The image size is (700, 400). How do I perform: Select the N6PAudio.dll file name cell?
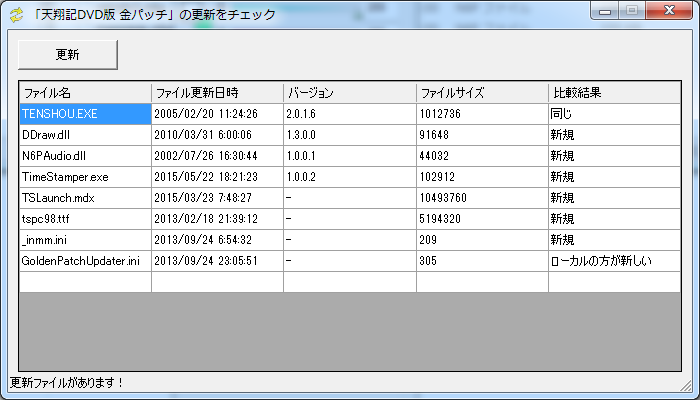85,156
